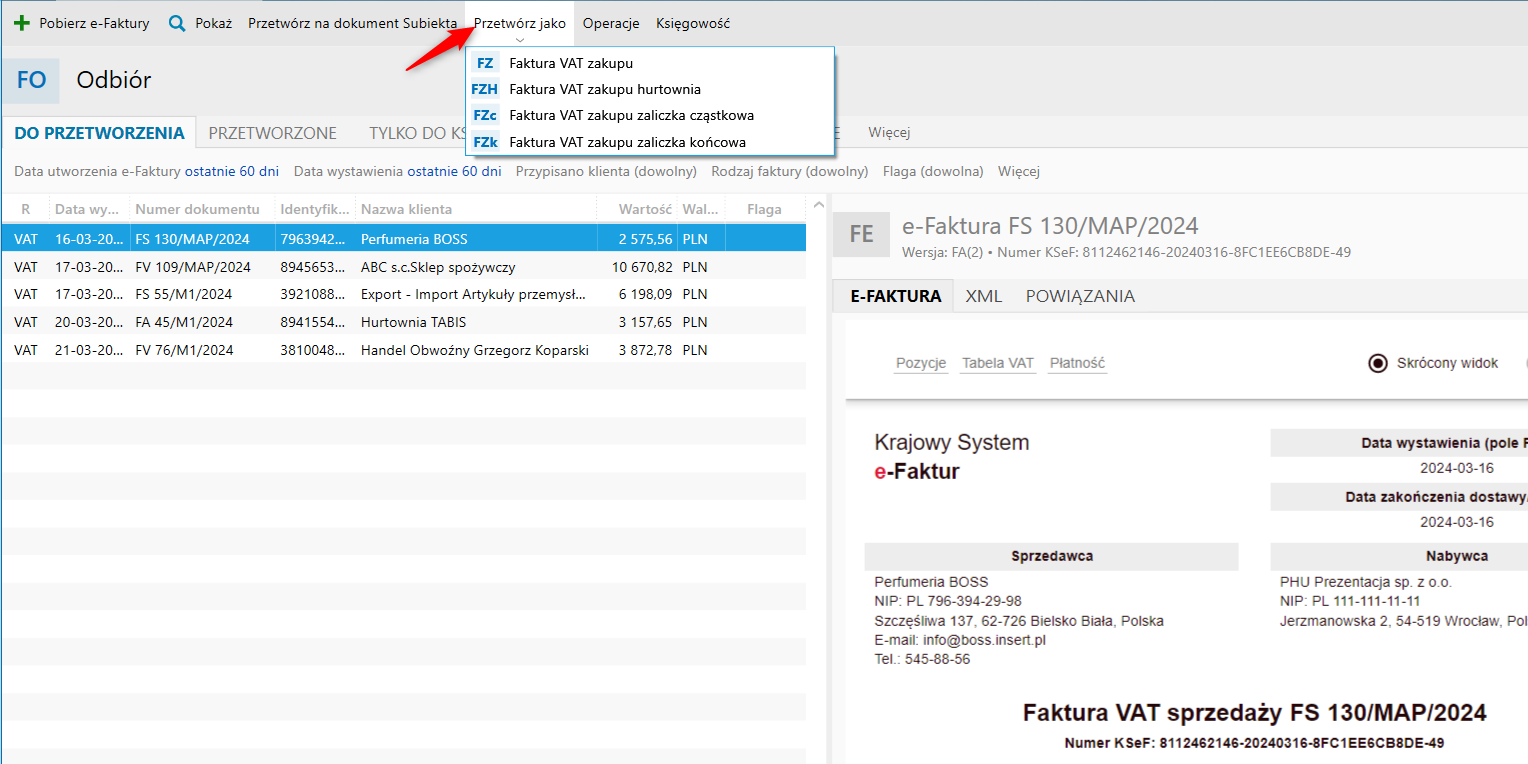Screen dimensions: 1528x764
Task: Open the Księgowość menu
Action: click(693, 23)
